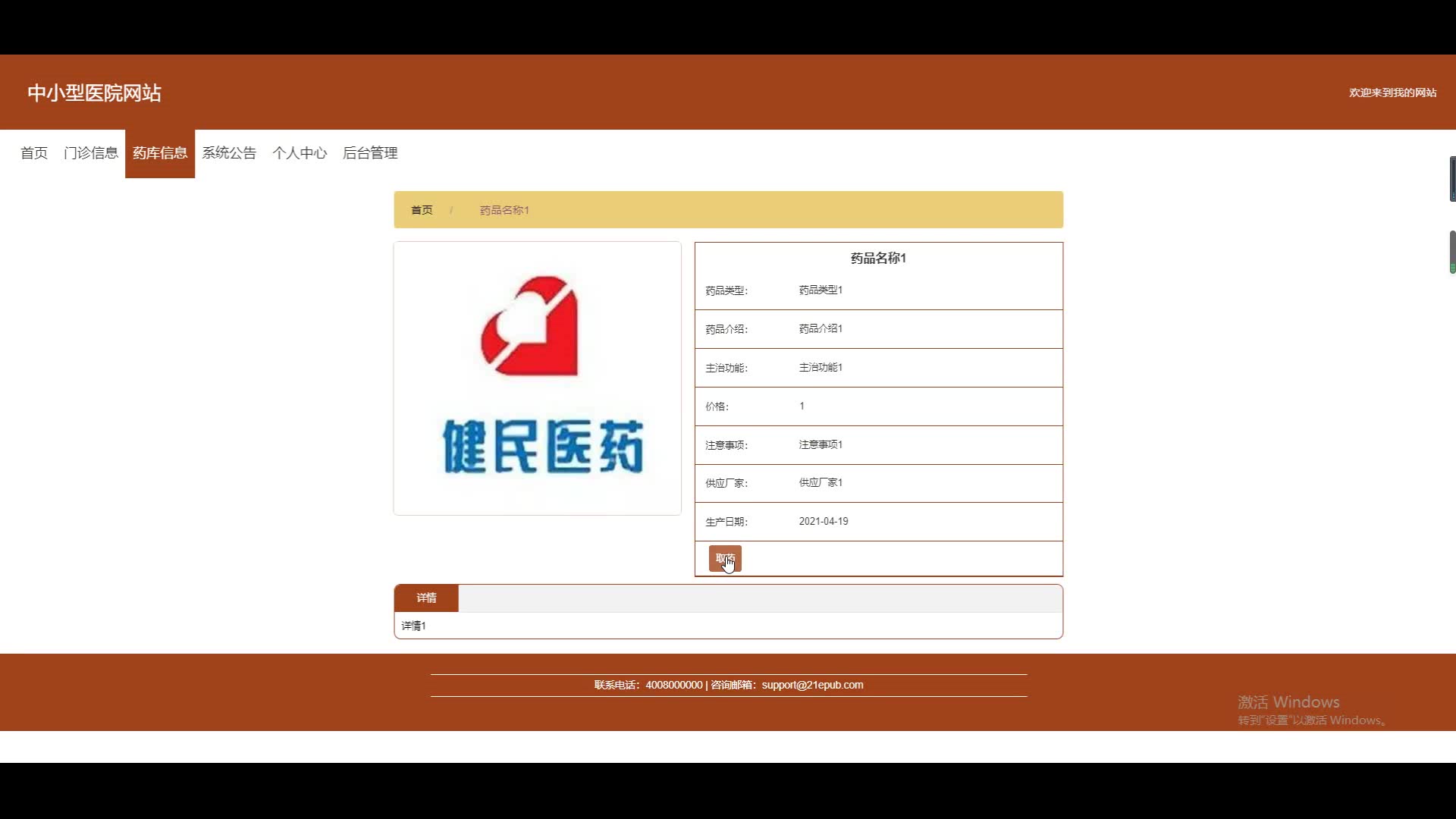Viewport: 1456px width, 819px height.
Task: Click the 欢迎来到我的网站 text
Action: [1392, 93]
